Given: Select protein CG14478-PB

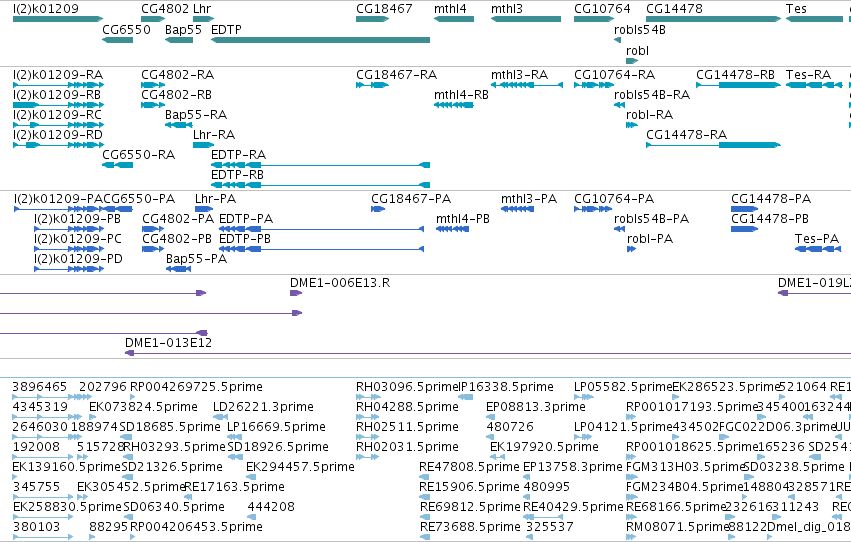Looking at the screenshot, I should click(770, 219).
